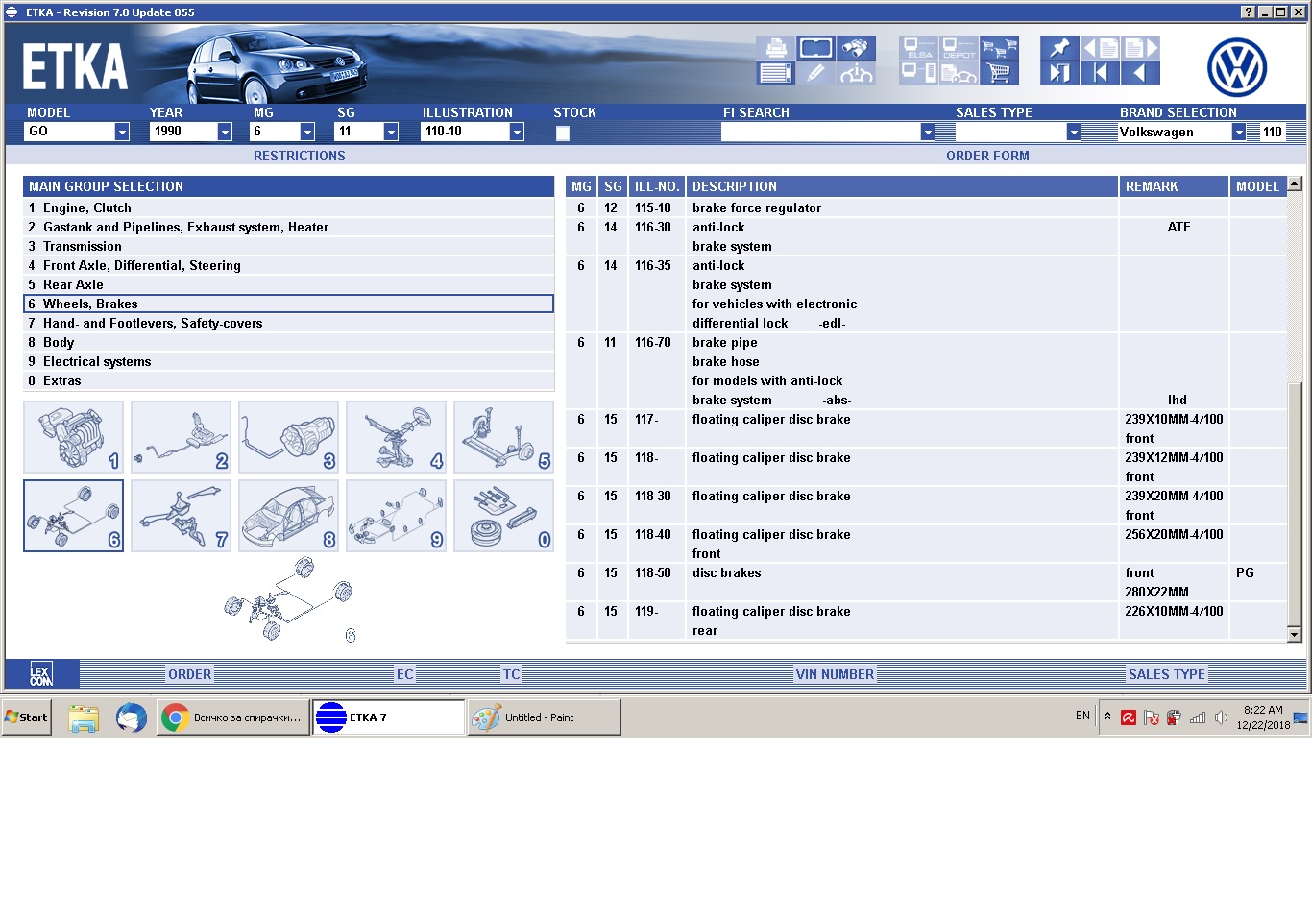Click the pushpin icon
This screenshot has height=924, width=1312.
coord(1059,48)
